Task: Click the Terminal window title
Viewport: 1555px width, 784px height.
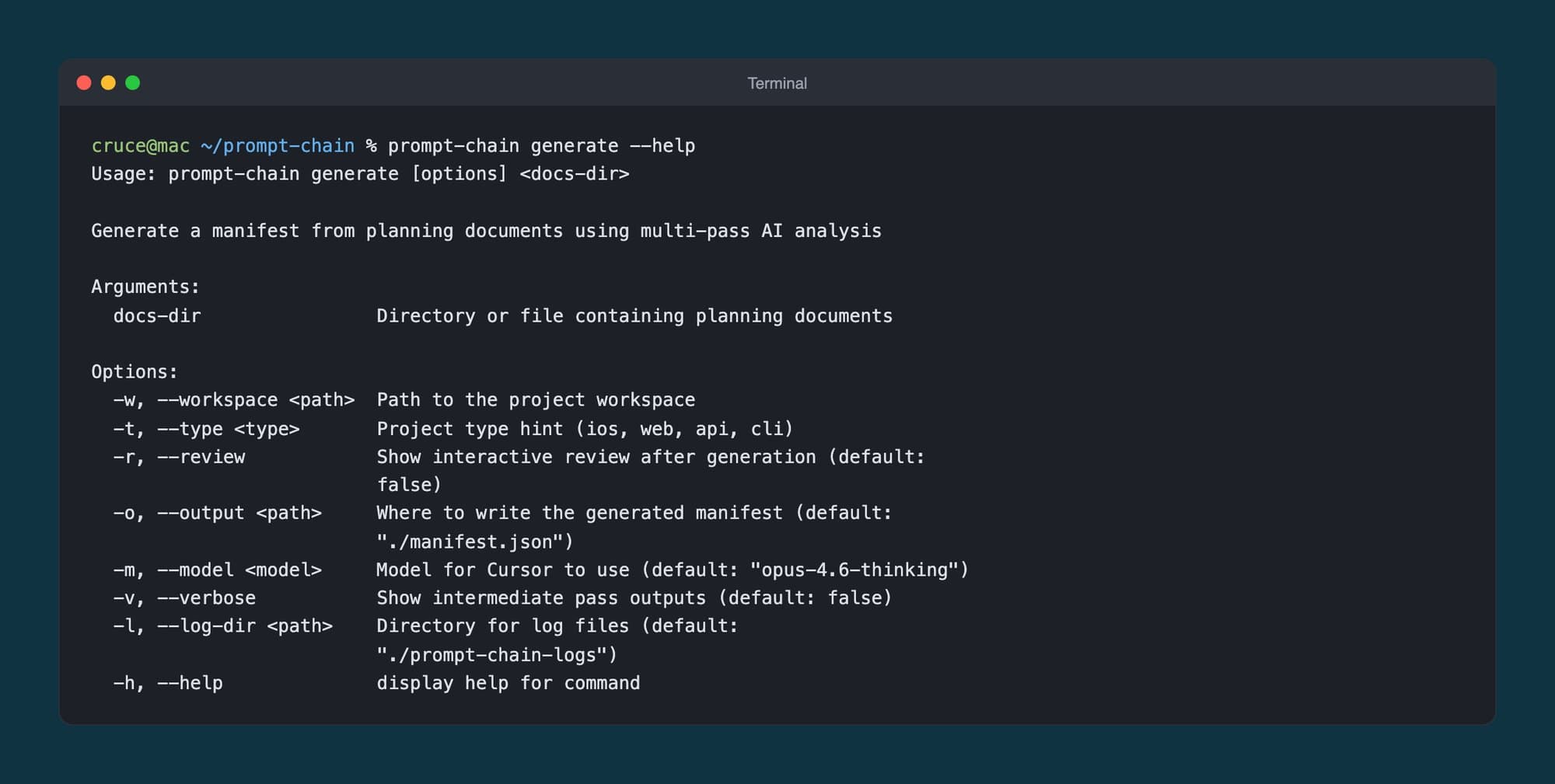Action: 777,83
